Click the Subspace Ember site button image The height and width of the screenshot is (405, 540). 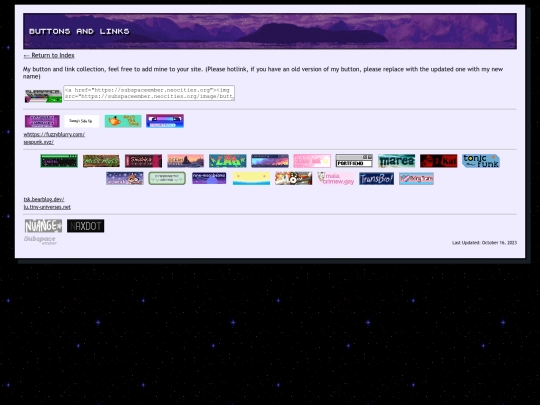43,96
